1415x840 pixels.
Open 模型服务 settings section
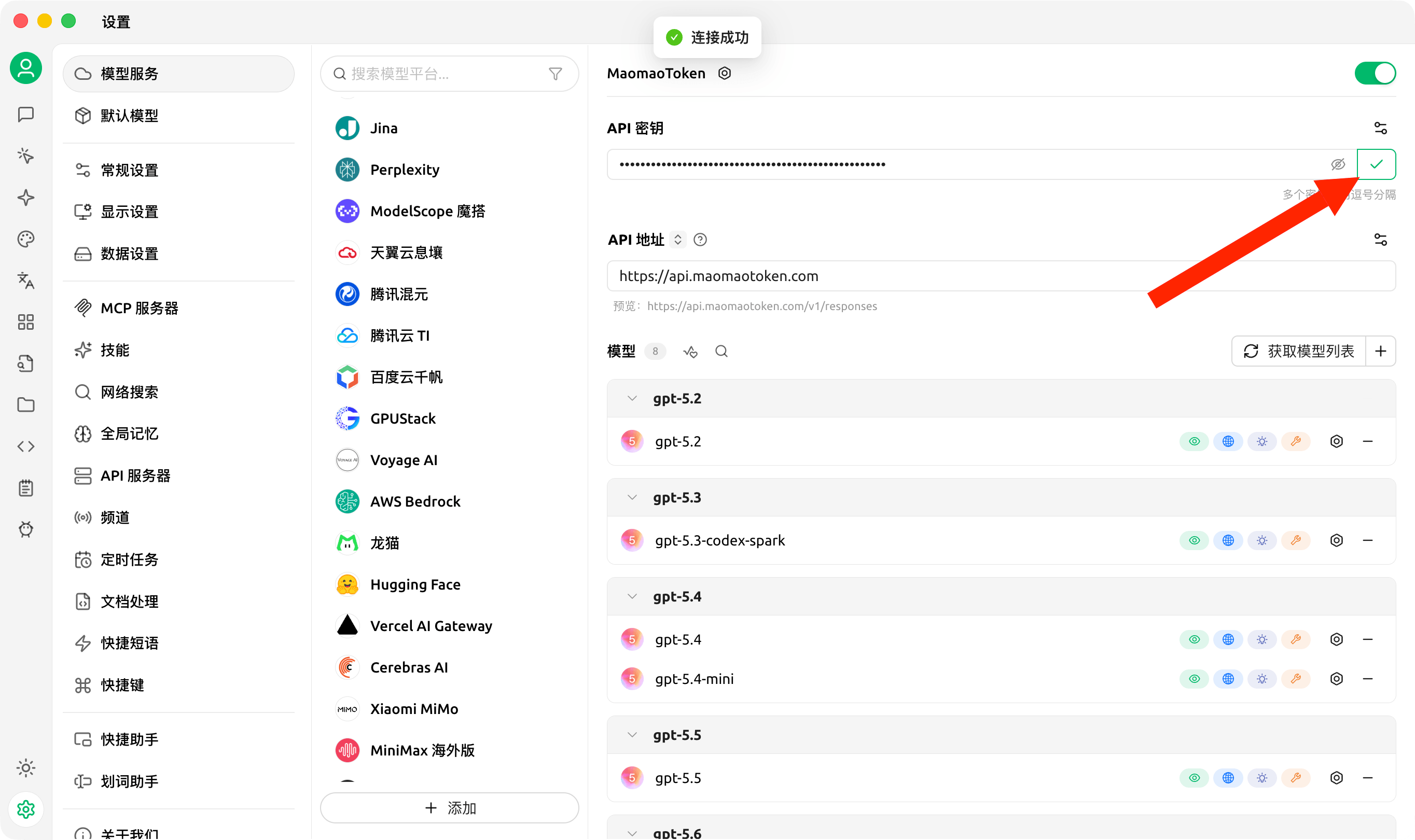[178, 74]
